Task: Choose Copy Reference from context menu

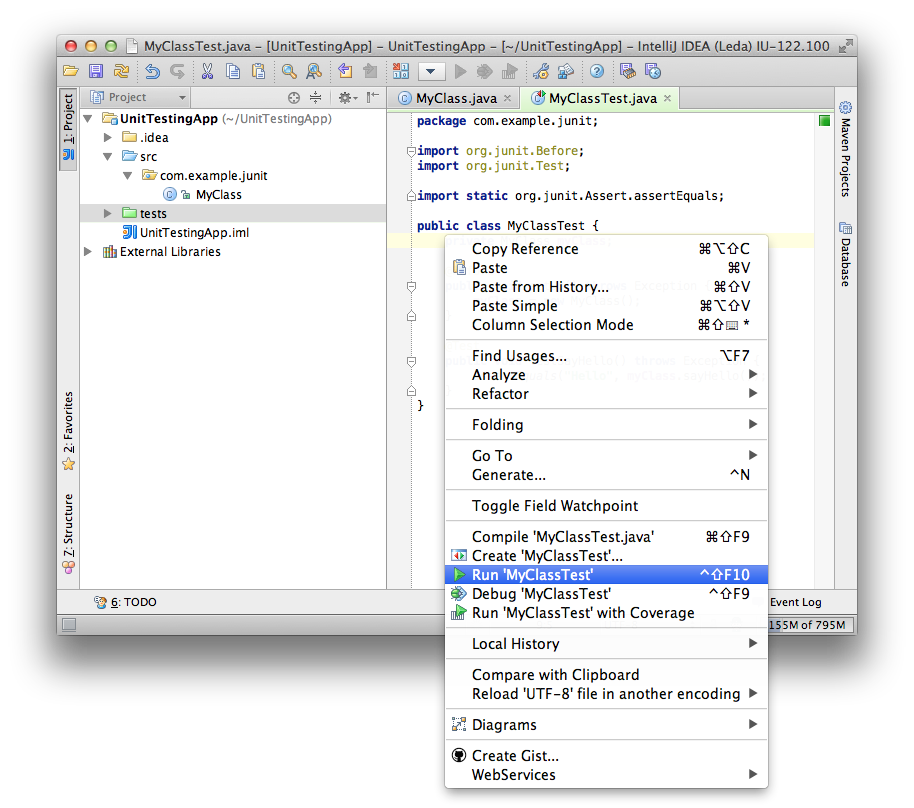Action: (606, 249)
